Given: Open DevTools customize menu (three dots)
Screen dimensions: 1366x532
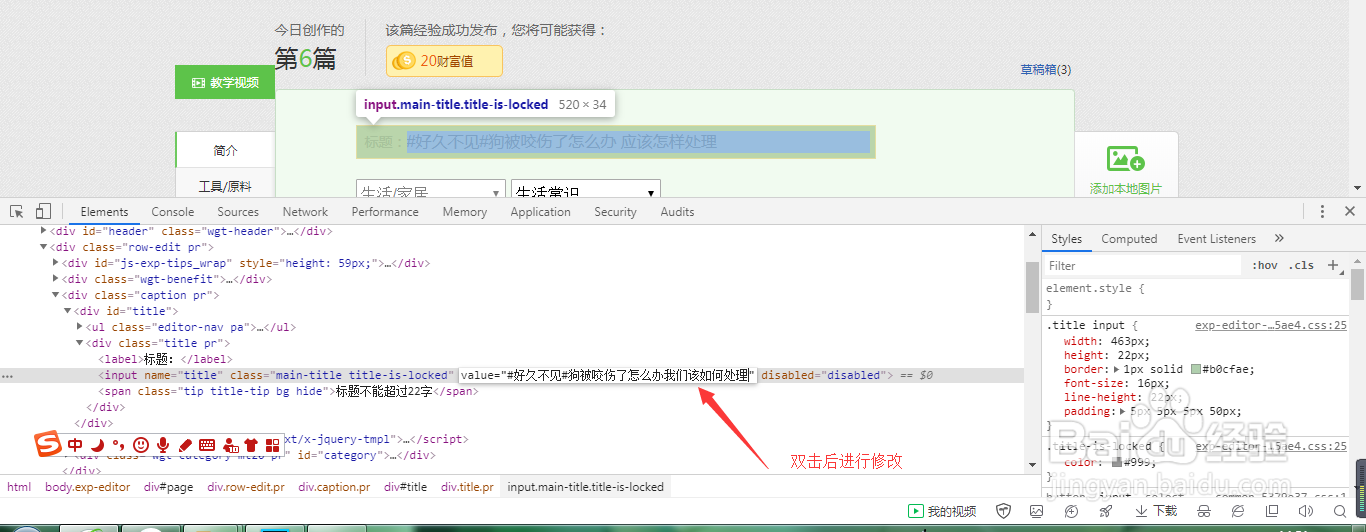Looking at the screenshot, I should [1322, 211].
